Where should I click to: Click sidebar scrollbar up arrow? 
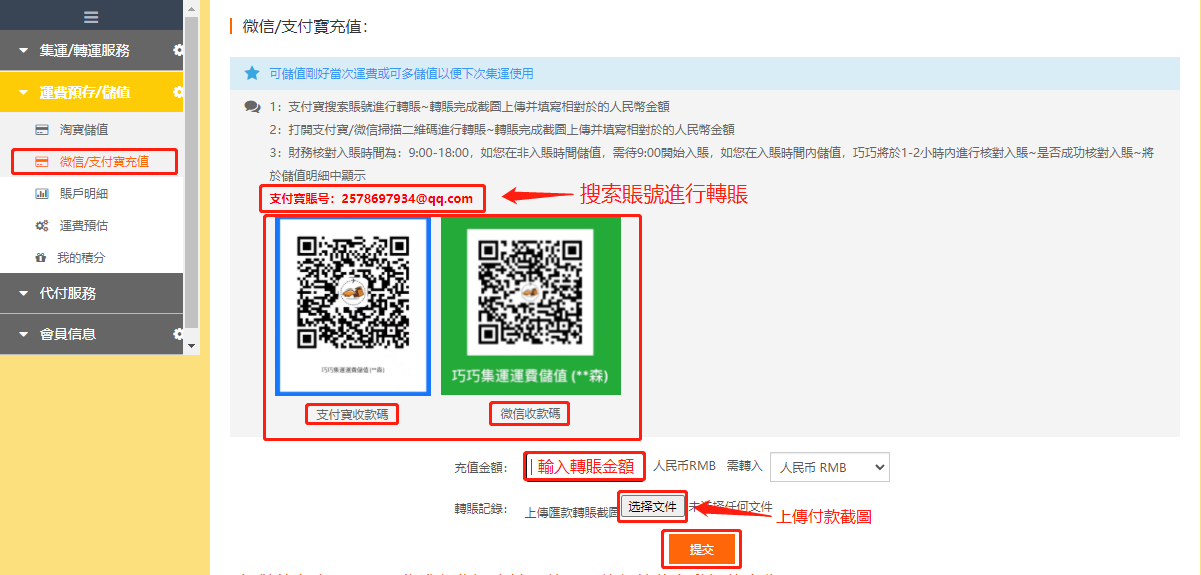click(x=192, y=6)
